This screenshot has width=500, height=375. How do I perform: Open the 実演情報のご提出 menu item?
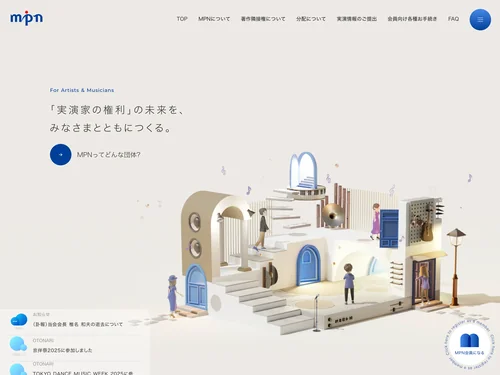[x=357, y=19]
